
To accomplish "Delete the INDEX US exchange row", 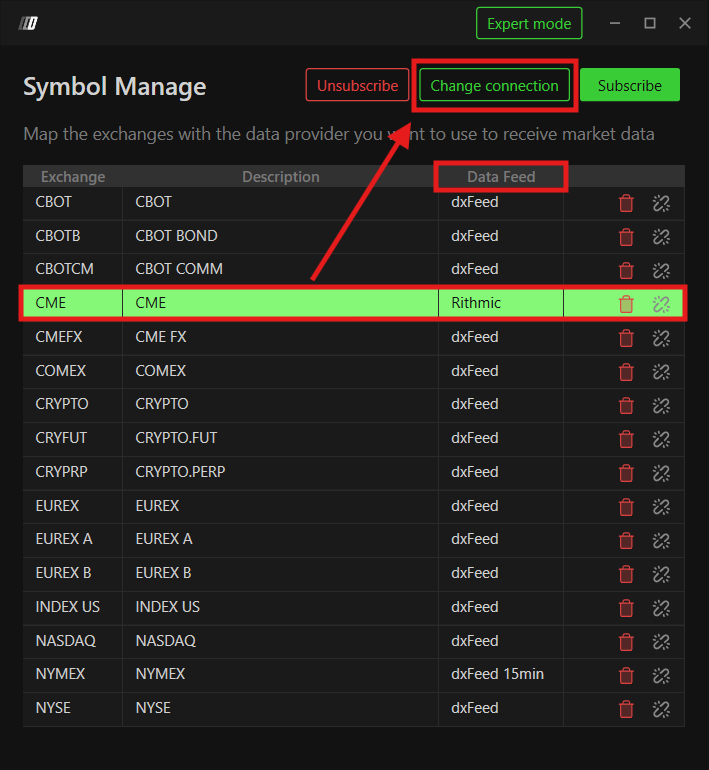I will point(626,608).
